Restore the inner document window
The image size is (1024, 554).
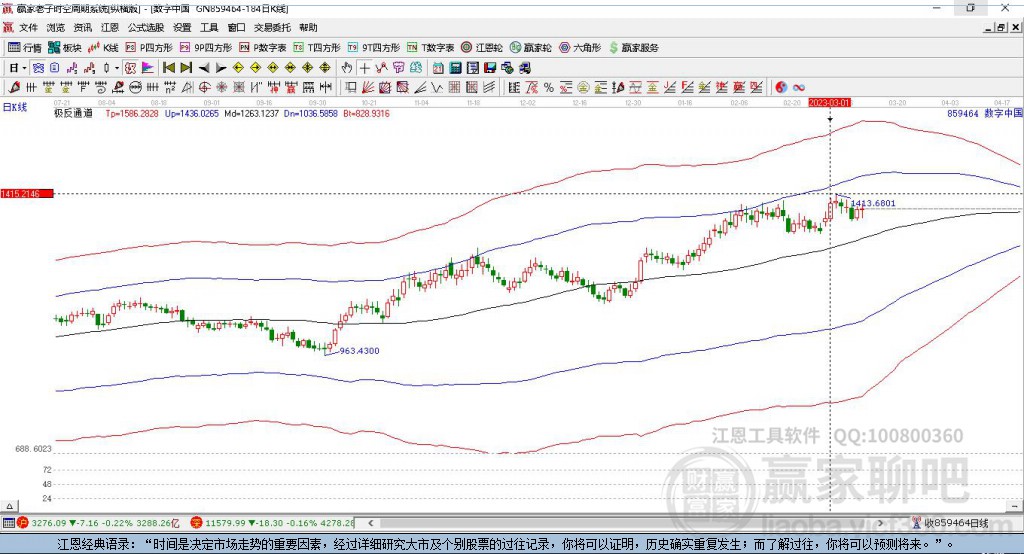[1002, 27]
